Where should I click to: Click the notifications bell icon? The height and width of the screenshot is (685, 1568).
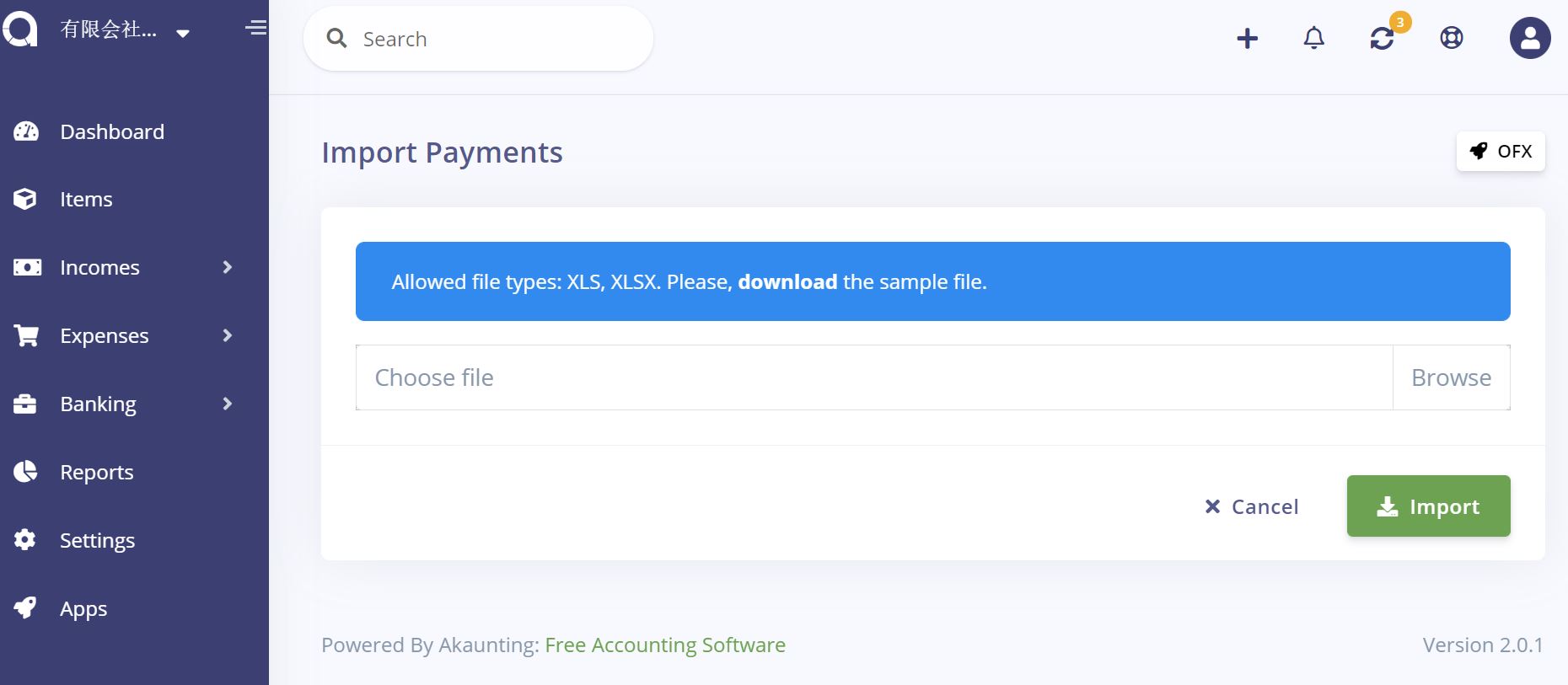pyautogui.click(x=1313, y=38)
